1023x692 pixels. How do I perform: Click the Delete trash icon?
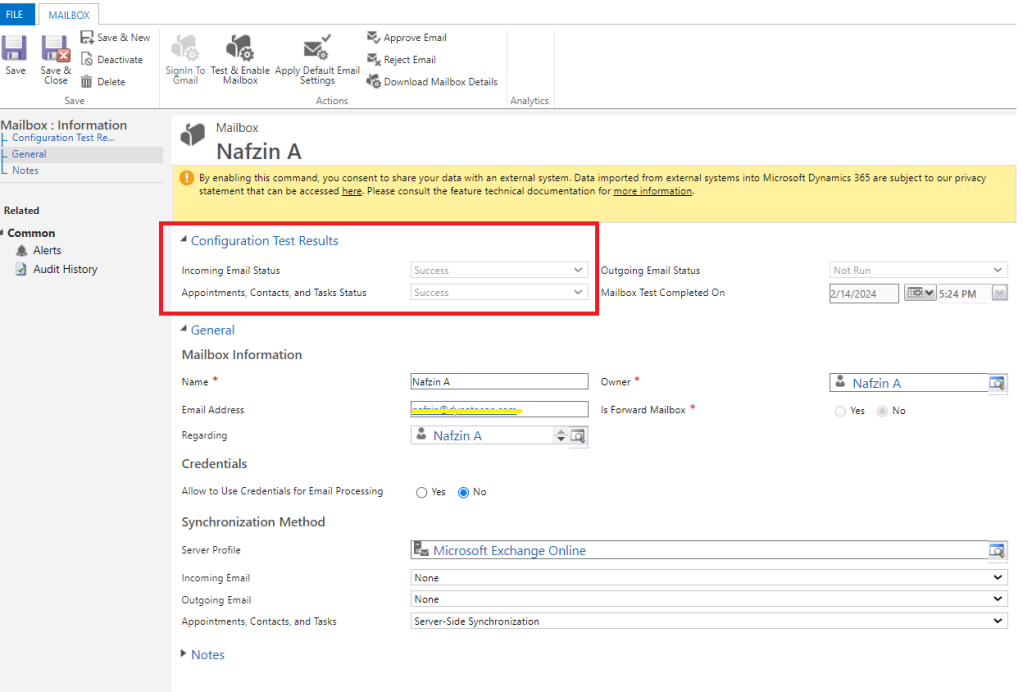87,82
